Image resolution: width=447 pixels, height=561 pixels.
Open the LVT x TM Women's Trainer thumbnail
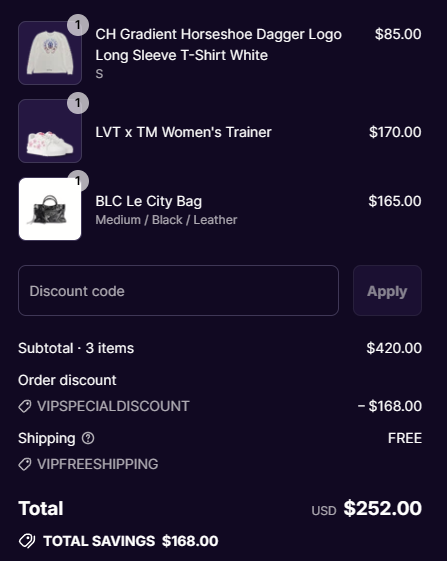[50, 131]
